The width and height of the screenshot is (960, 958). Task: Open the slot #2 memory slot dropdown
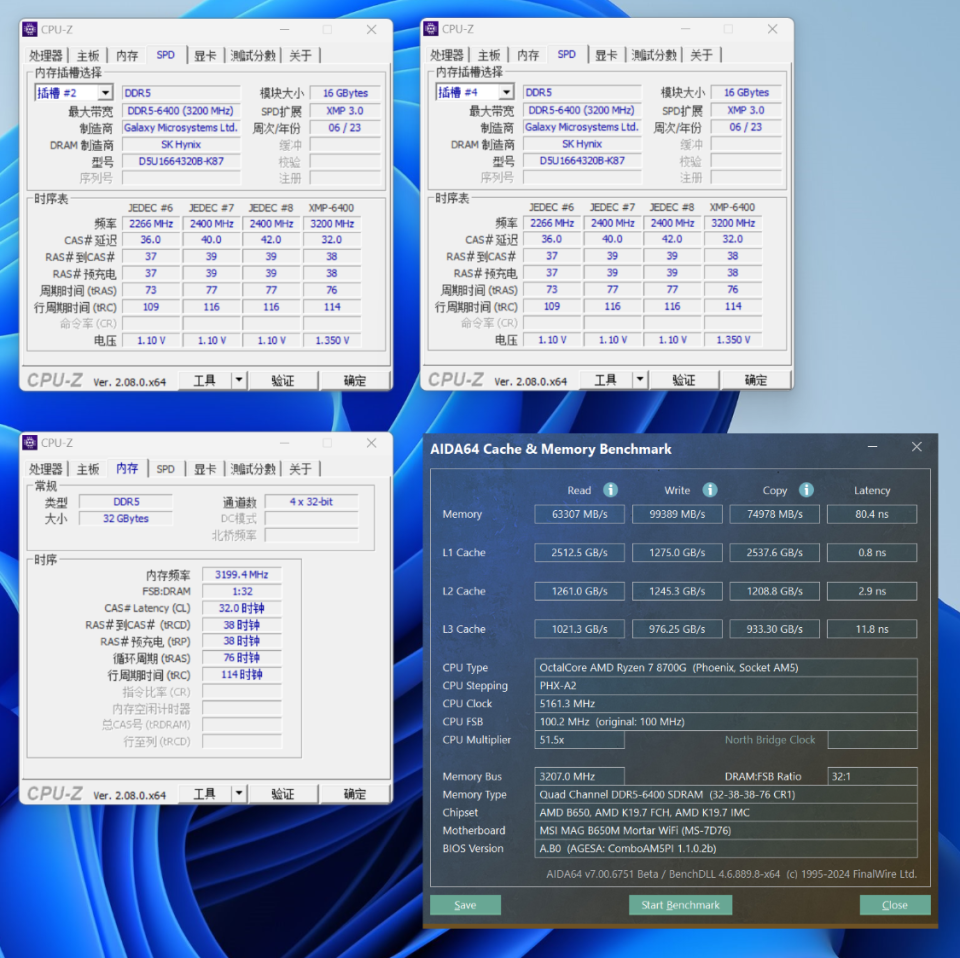[106, 92]
